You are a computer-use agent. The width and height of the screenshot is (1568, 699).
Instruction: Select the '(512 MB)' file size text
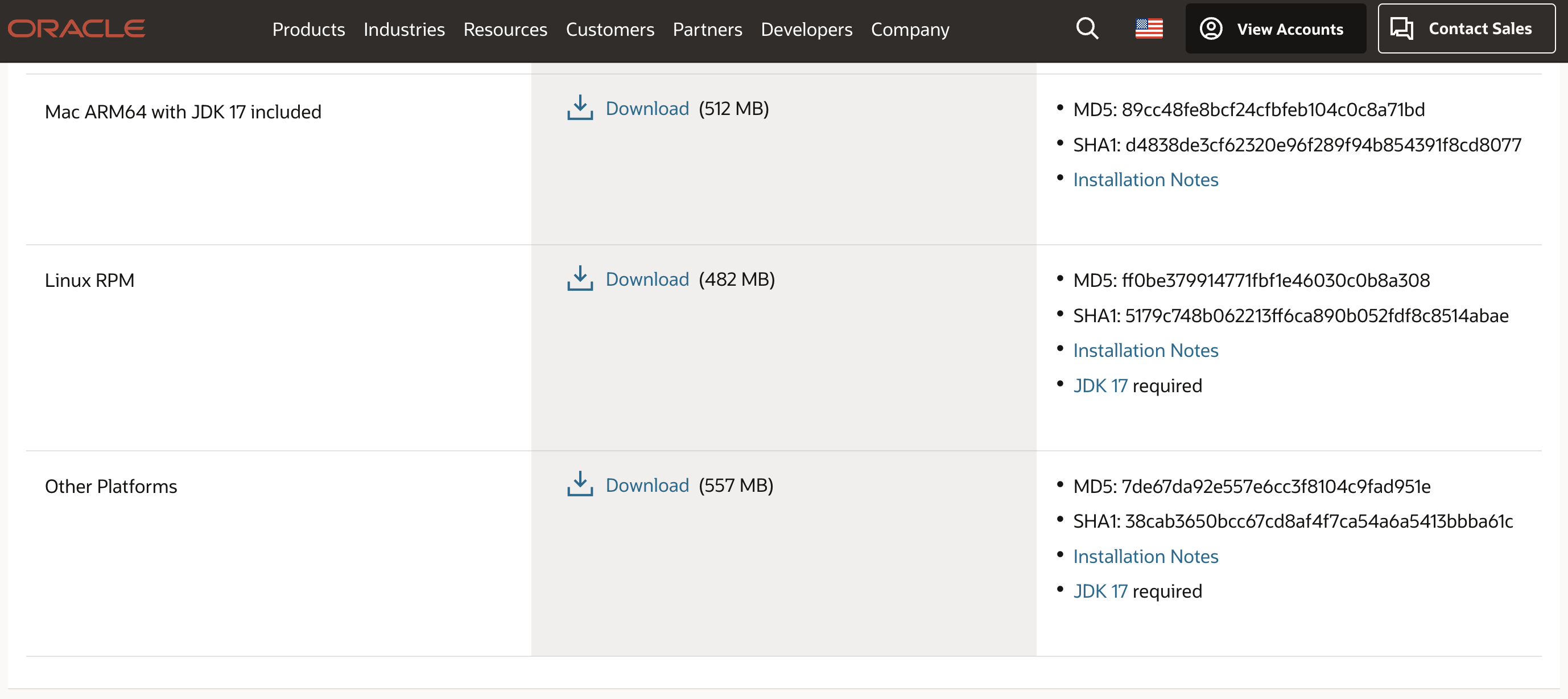[733, 108]
